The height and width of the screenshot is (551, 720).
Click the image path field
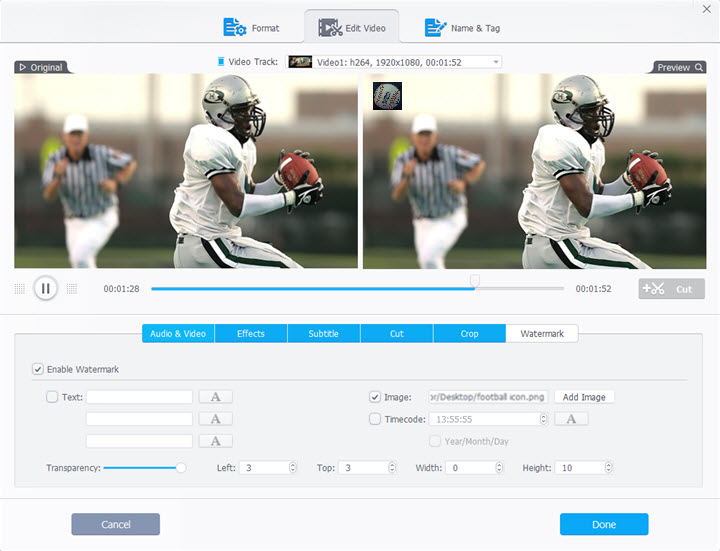click(489, 397)
